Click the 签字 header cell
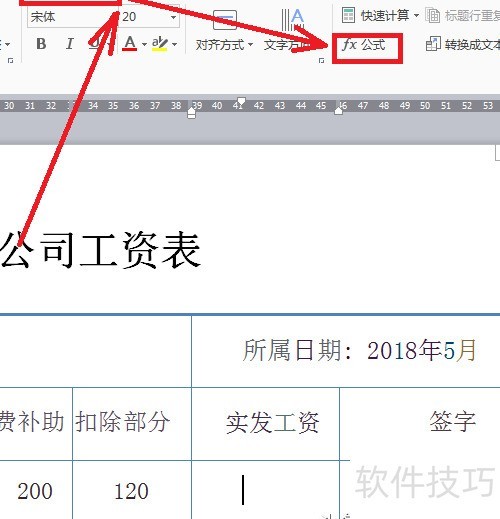Viewport: 500px width, 519px height. point(420,424)
